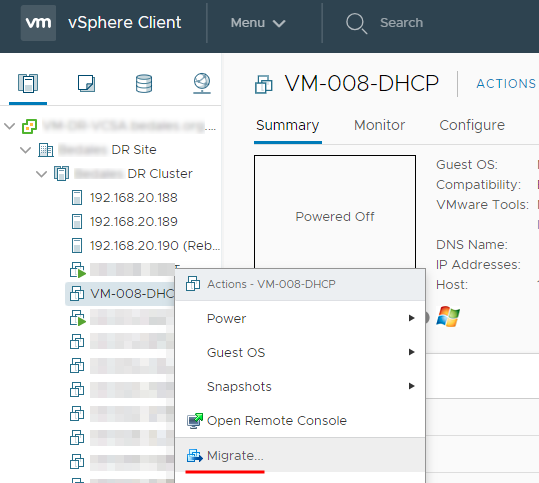Collapse the vCenter server node
This screenshot has height=483, width=539.
(x=10, y=126)
